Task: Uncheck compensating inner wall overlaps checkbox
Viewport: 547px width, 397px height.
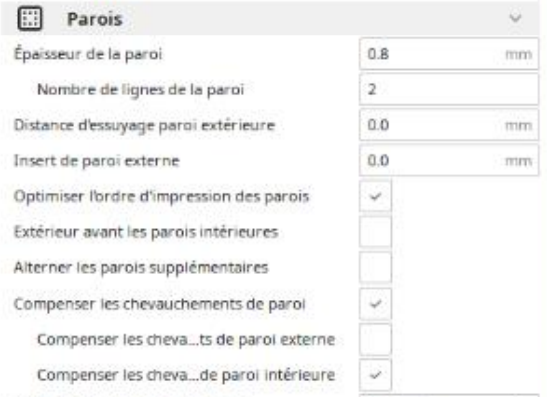Action: pos(375,375)
